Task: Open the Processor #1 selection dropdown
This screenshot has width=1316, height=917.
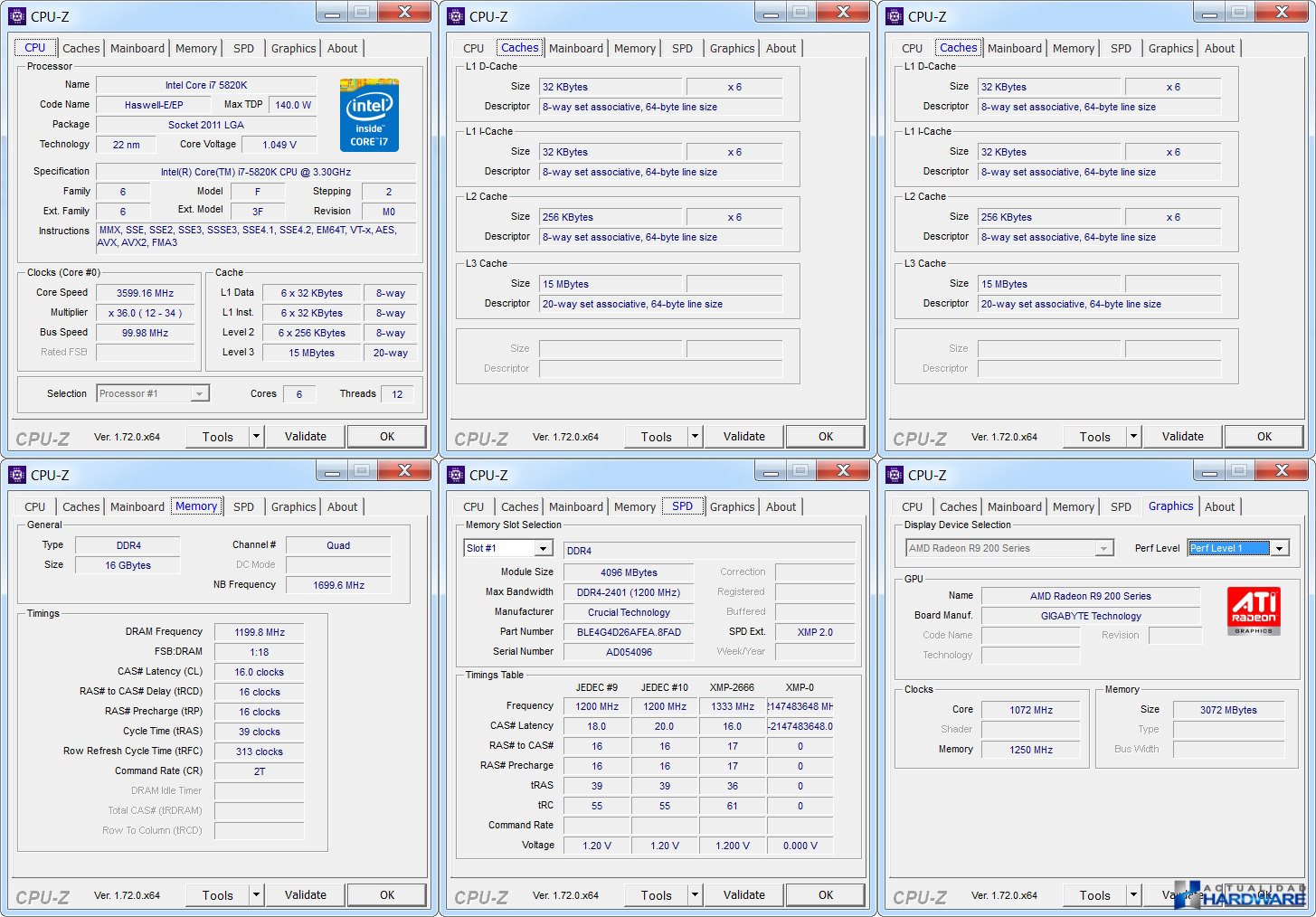Action: click(x=199, y=394)
